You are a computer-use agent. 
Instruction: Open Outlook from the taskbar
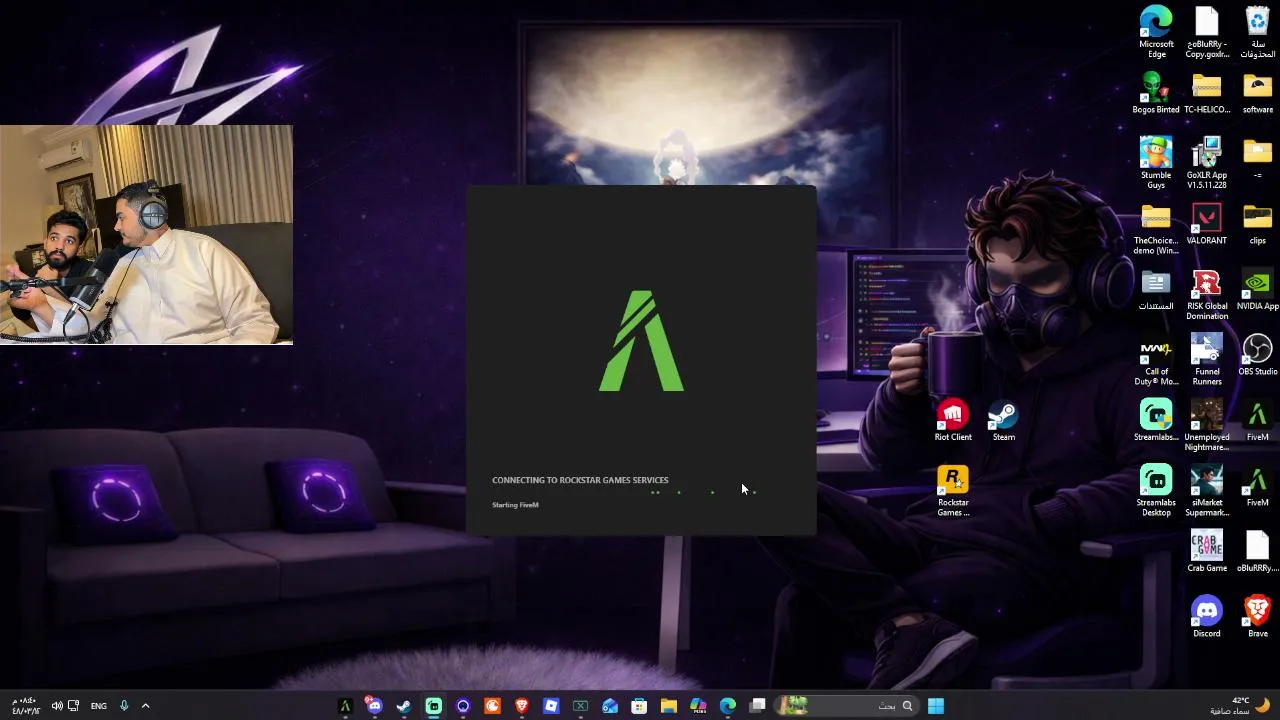click(610, 706)
